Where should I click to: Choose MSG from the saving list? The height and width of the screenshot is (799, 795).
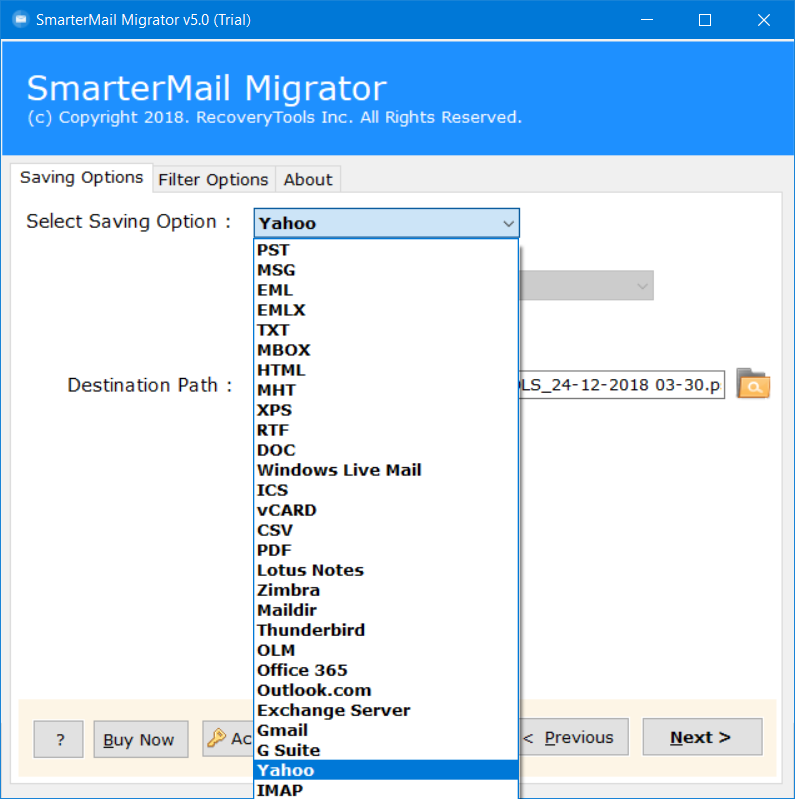pos(386,270)
